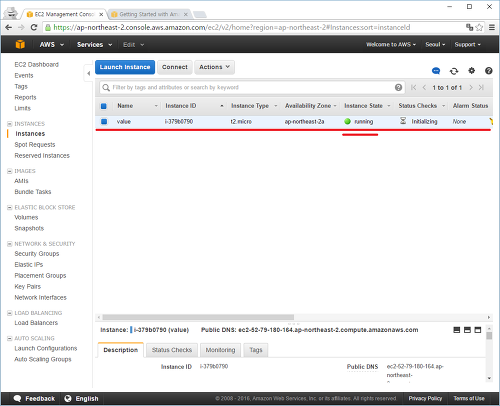This screenshot has width=500, height=406.
Task: Open the feedback chat bubble icon
Action: (436, 71)
